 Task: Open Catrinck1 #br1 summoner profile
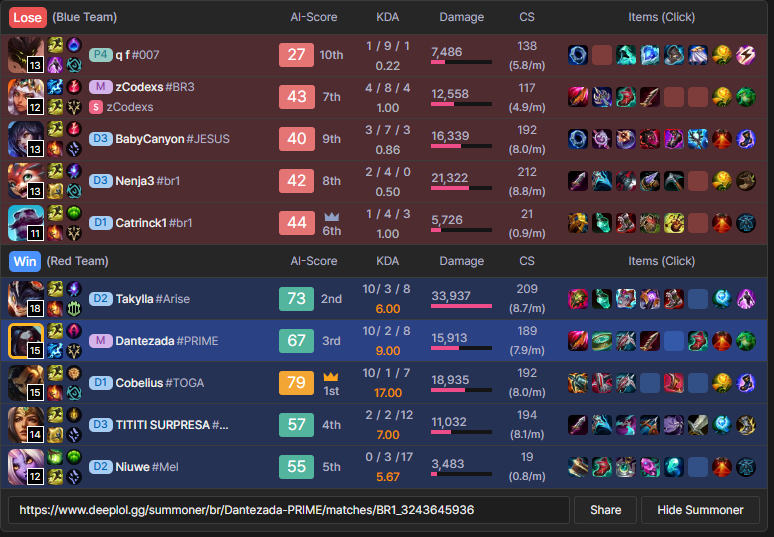[x=154, y=223]
